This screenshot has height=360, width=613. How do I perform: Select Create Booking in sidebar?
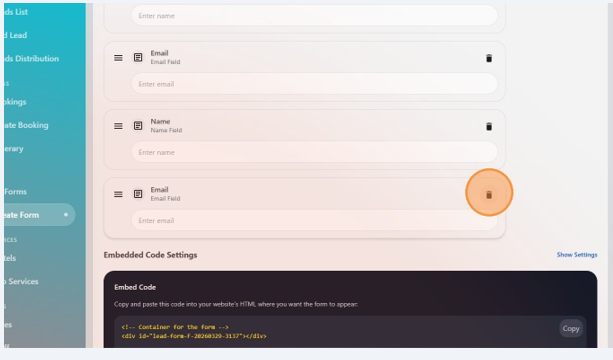(x=26, y=125)
